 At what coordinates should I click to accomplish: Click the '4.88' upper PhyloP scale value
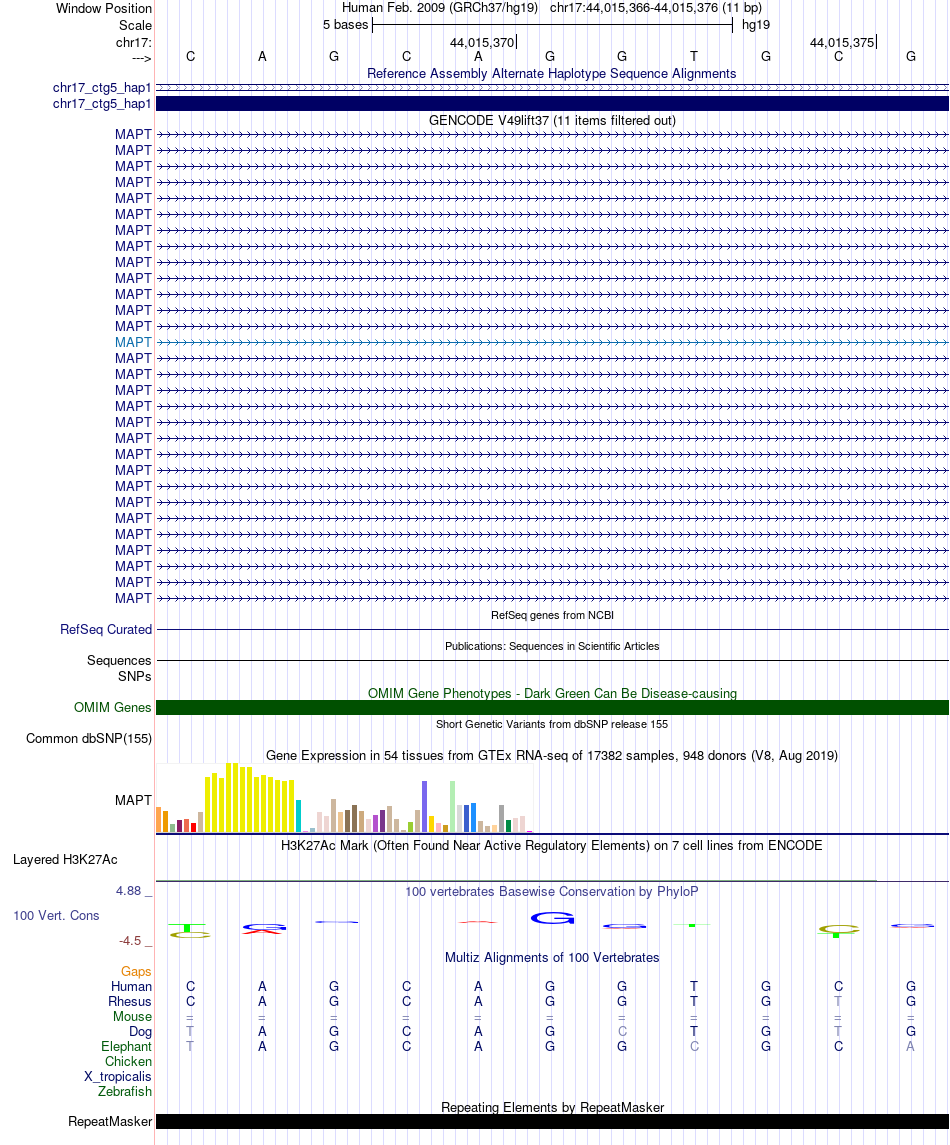click(129, 891)
